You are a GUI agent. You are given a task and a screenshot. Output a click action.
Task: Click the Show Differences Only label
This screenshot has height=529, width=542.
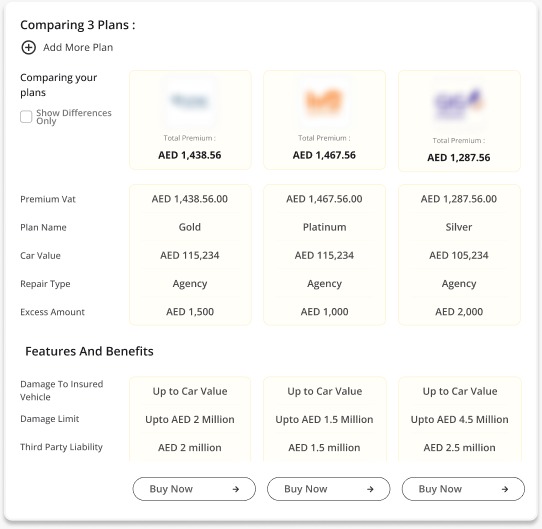[74, 117]
